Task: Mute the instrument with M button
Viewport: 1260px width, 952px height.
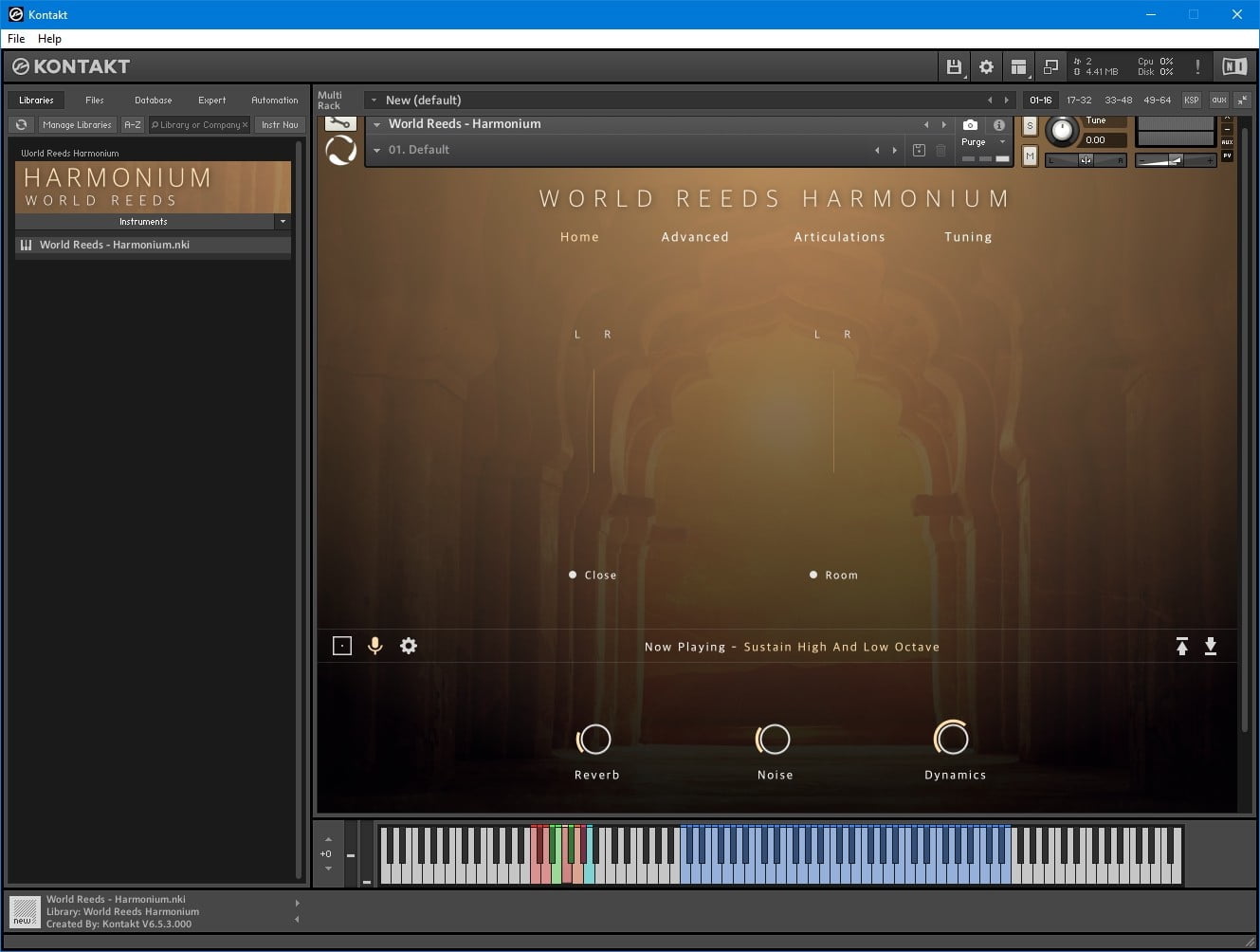Action: point(1030,156)
